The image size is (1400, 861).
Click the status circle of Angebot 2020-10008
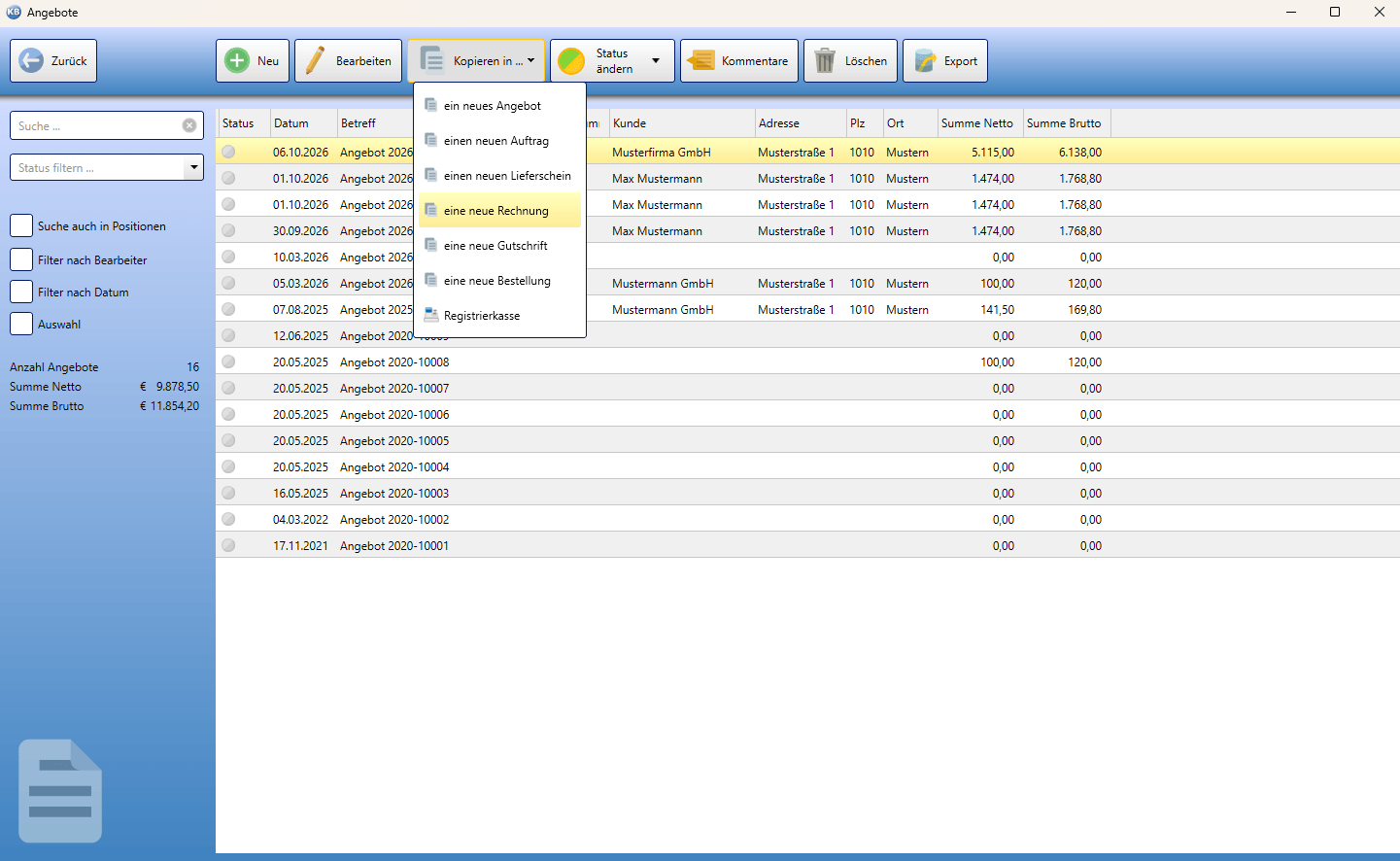[228, 362]
